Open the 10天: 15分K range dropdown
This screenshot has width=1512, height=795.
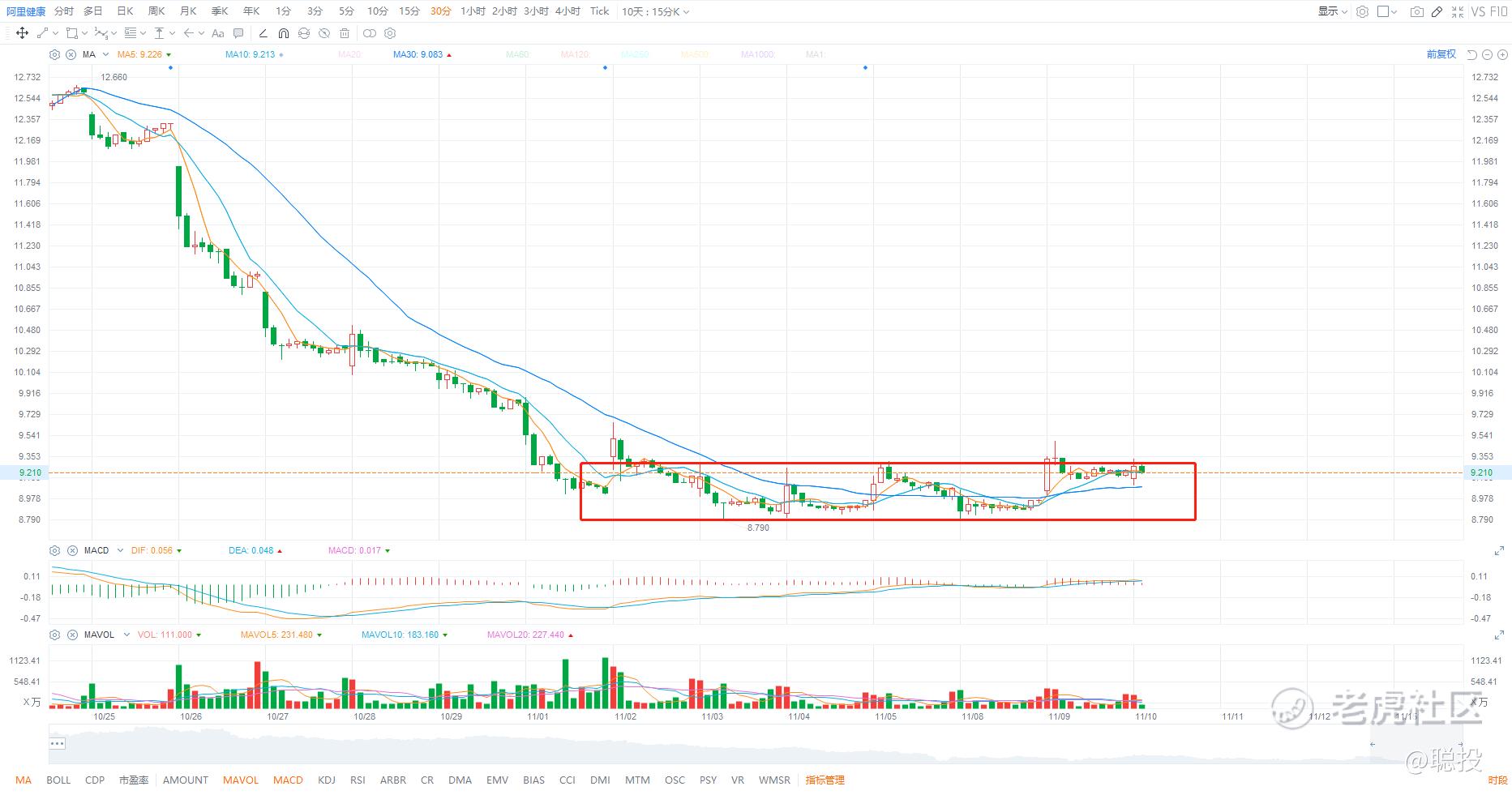point(655,11)
